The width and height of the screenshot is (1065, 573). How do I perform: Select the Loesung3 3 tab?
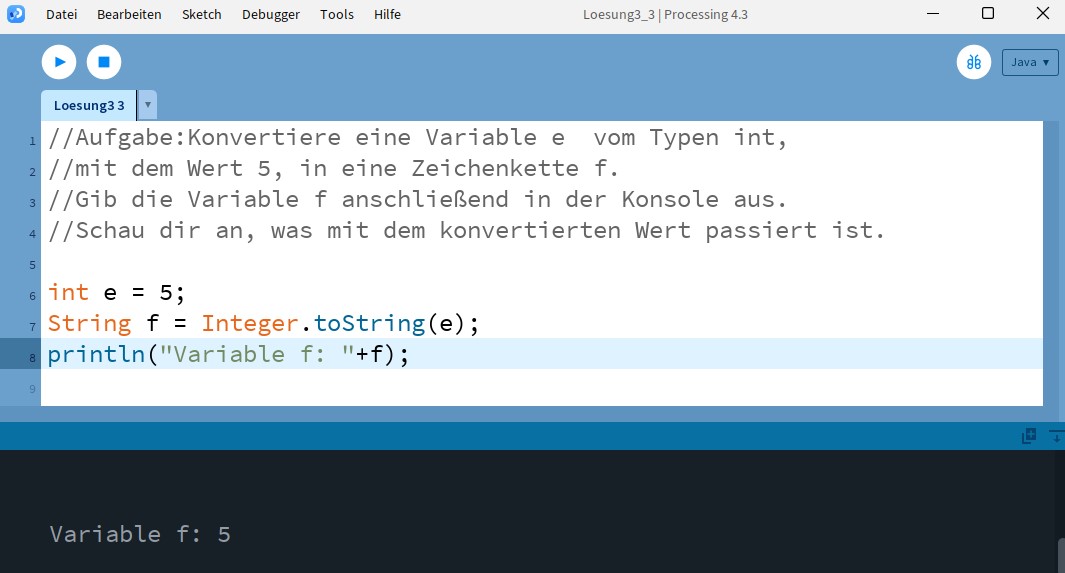tap(88, 105)
